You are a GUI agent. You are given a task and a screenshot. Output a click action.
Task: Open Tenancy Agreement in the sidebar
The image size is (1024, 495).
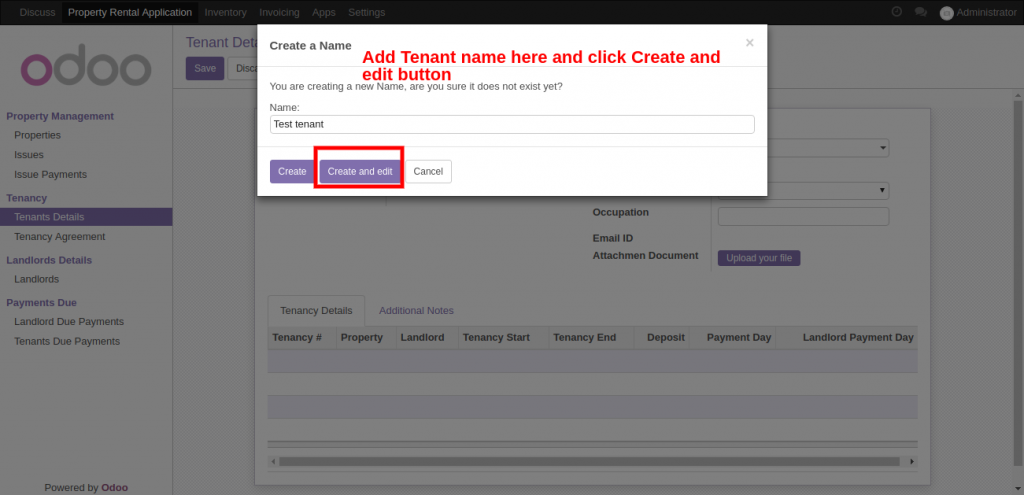pyautogui.click(x=59, y=237)
